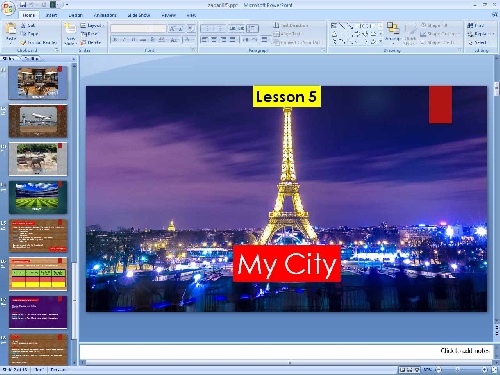The width and height of the screenshot is (500, 375).
Task: Open the font name combo box
Action: (x=138, y=29)
